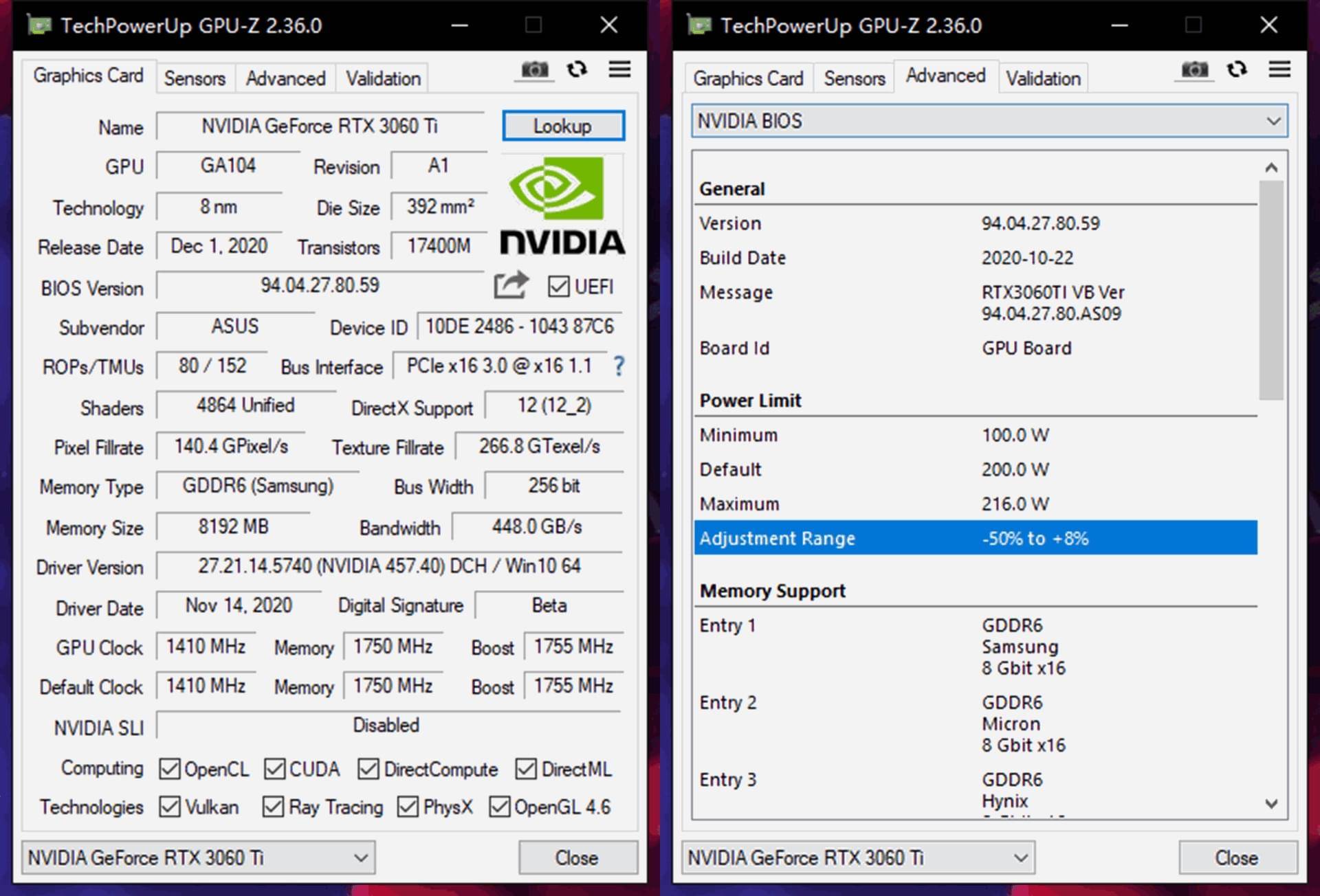Toggle the OpenCL checkbox
This screenshot has height=896, width=1320.
coord(169,769)
